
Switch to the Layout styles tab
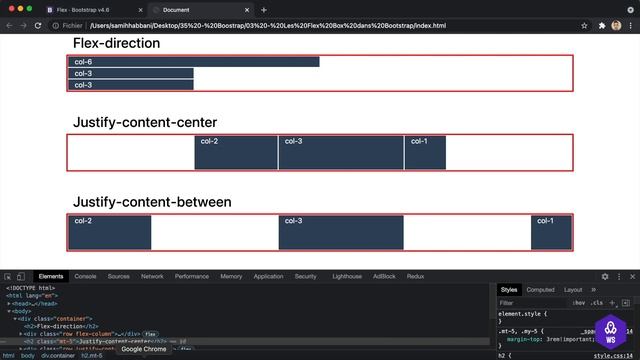(573, 290)
